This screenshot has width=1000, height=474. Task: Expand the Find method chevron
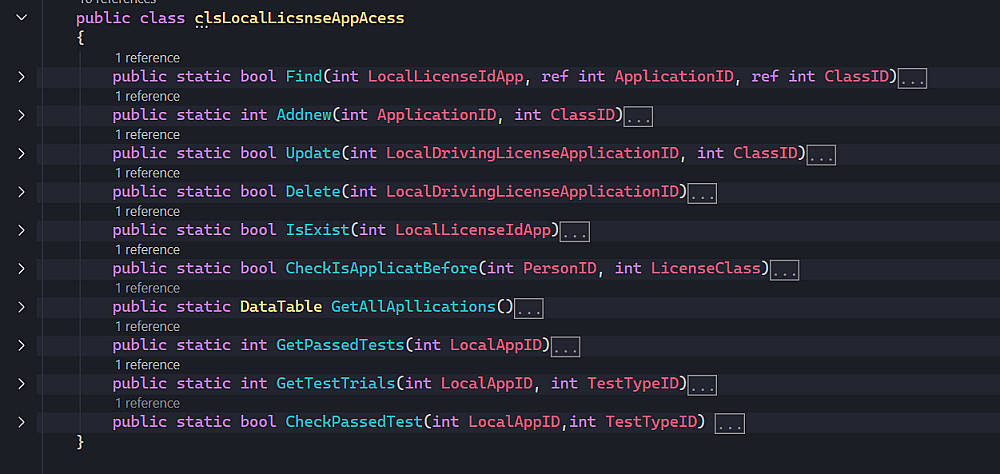[x=21, y=77]
